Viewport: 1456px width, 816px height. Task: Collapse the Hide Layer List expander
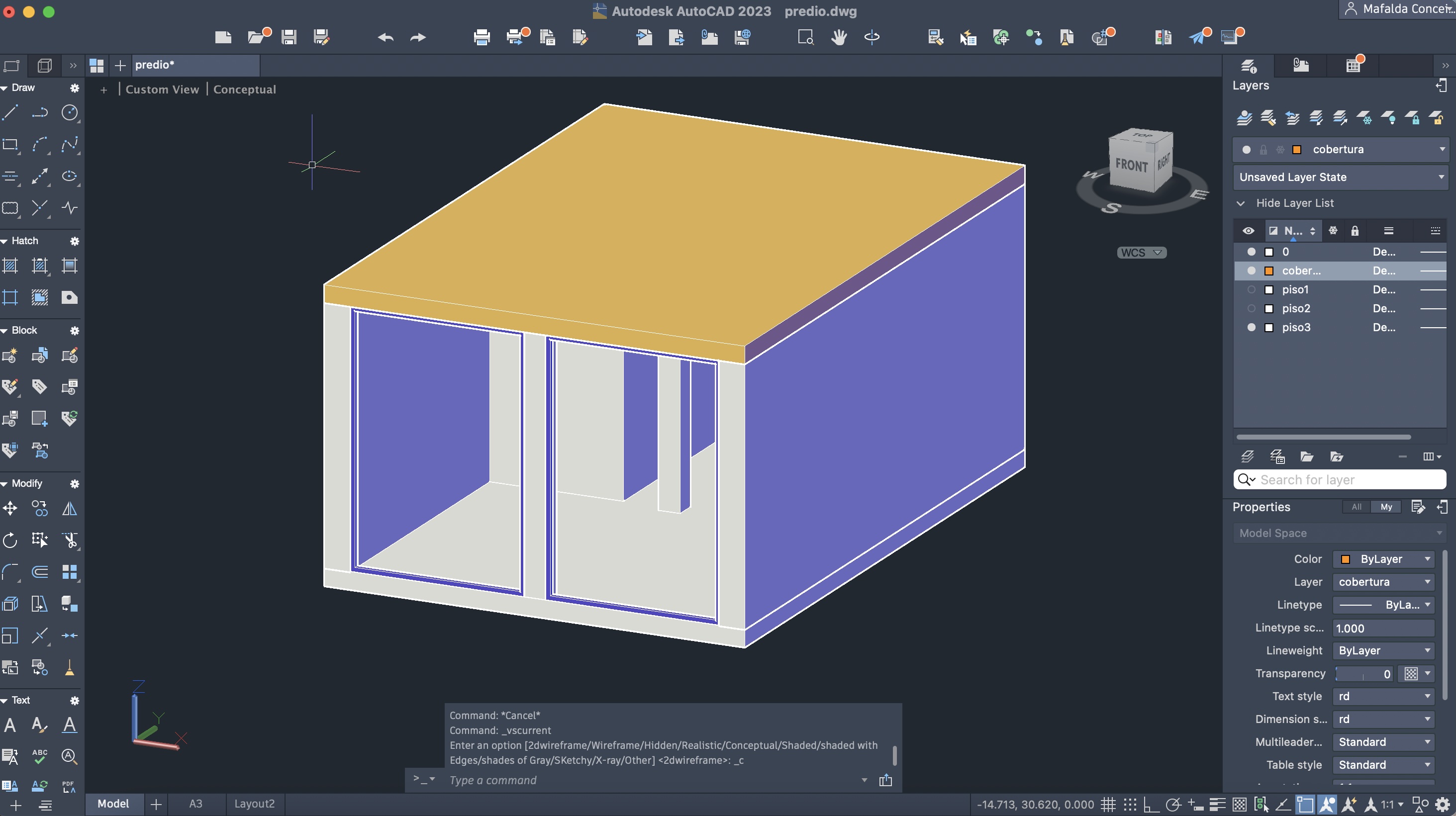tap(1241, 203)
